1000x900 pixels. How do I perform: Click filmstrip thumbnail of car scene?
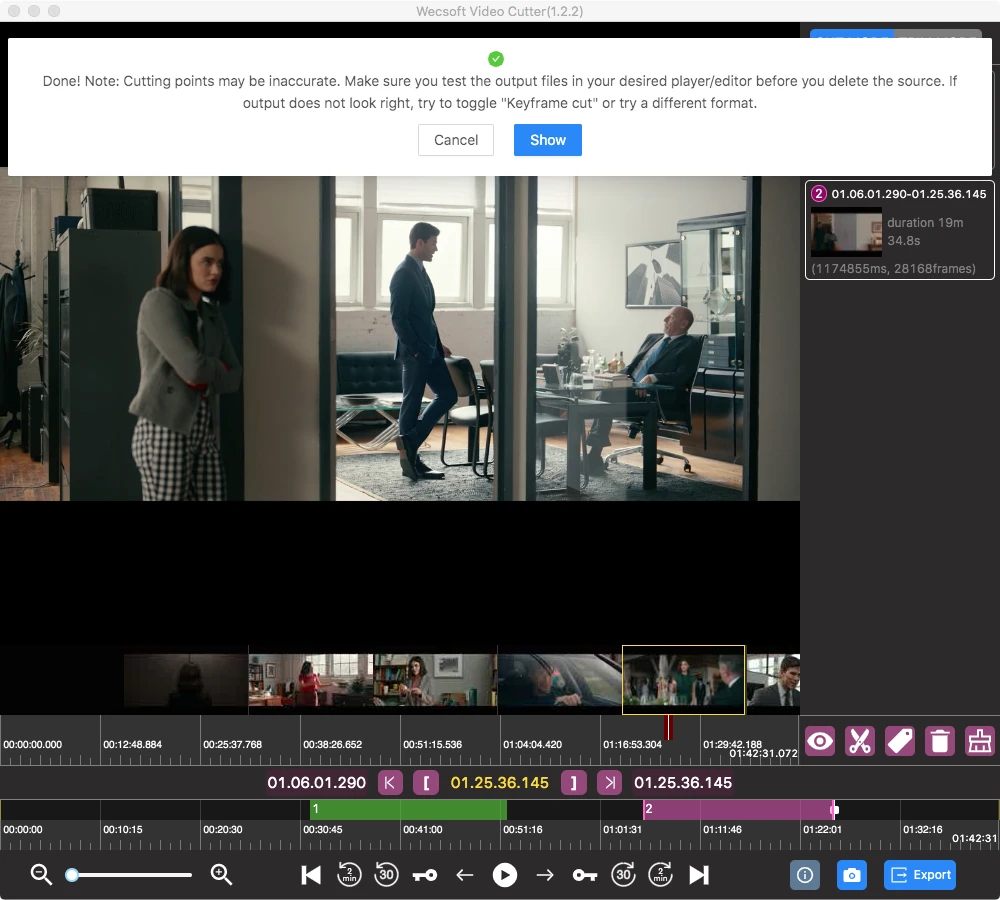click(560, 680)
